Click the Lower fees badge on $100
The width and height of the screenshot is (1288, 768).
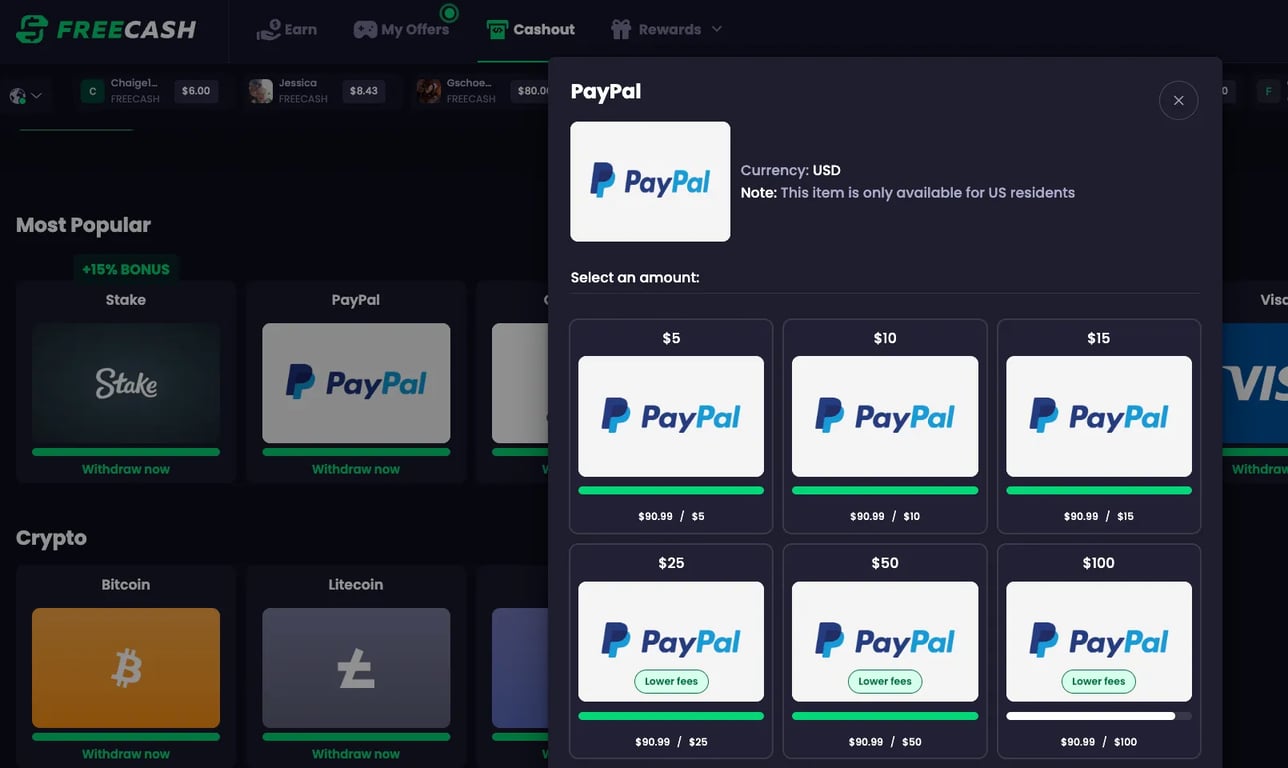click(x=1099, y=681)
